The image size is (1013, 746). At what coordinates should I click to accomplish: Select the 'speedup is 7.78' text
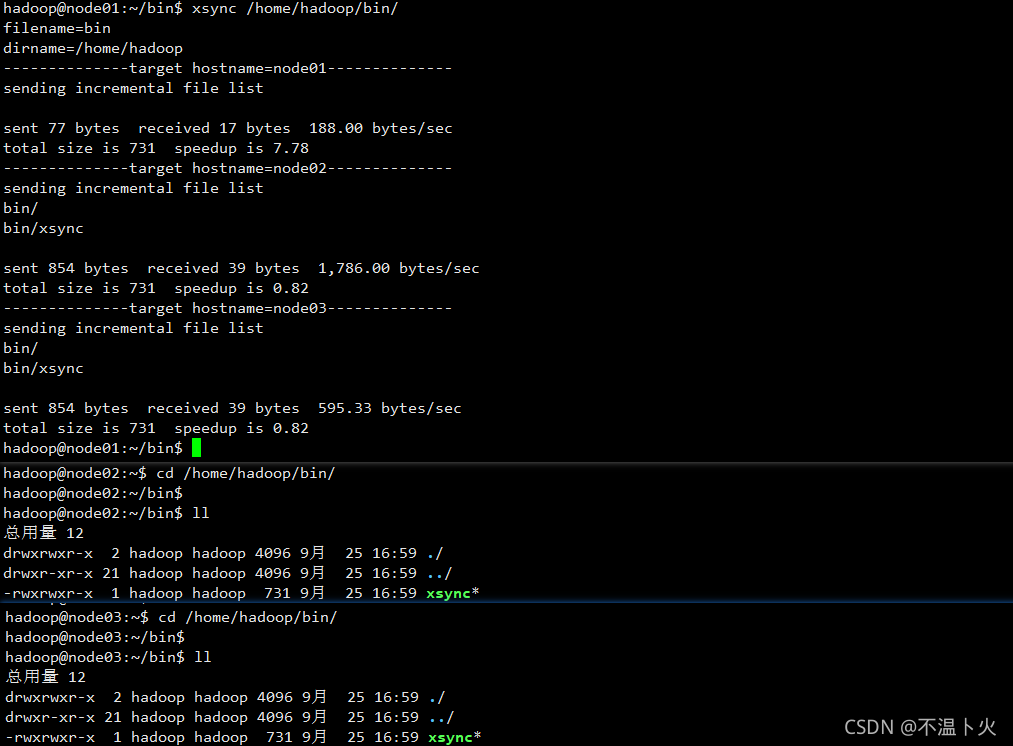[x=242, y=149]
